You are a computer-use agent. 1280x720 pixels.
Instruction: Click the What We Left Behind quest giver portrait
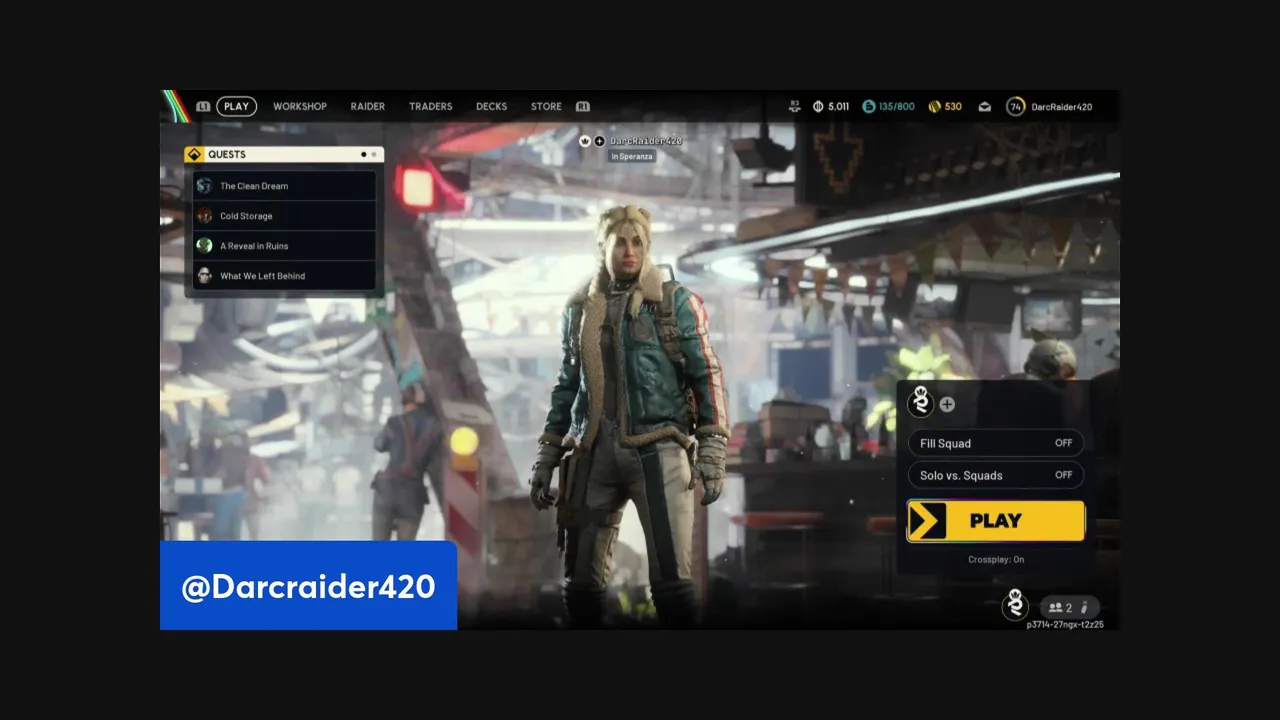205,276
